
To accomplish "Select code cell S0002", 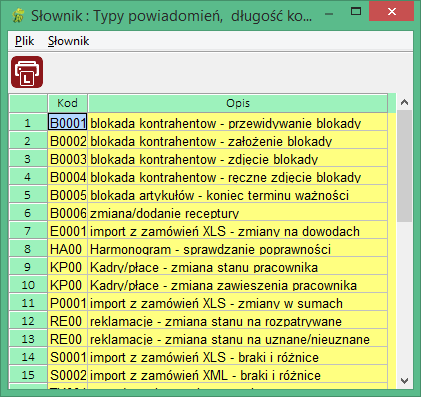I will [x=68, y=375].
